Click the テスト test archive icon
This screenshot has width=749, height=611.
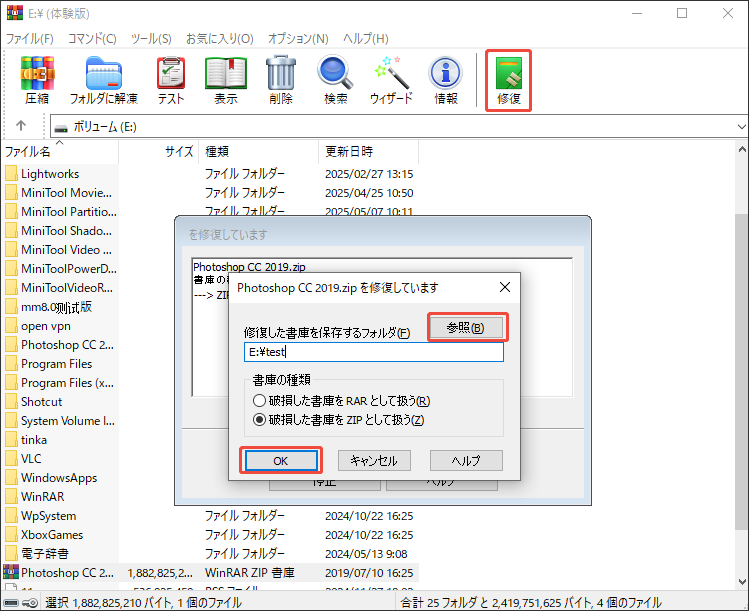click(171, 73)
